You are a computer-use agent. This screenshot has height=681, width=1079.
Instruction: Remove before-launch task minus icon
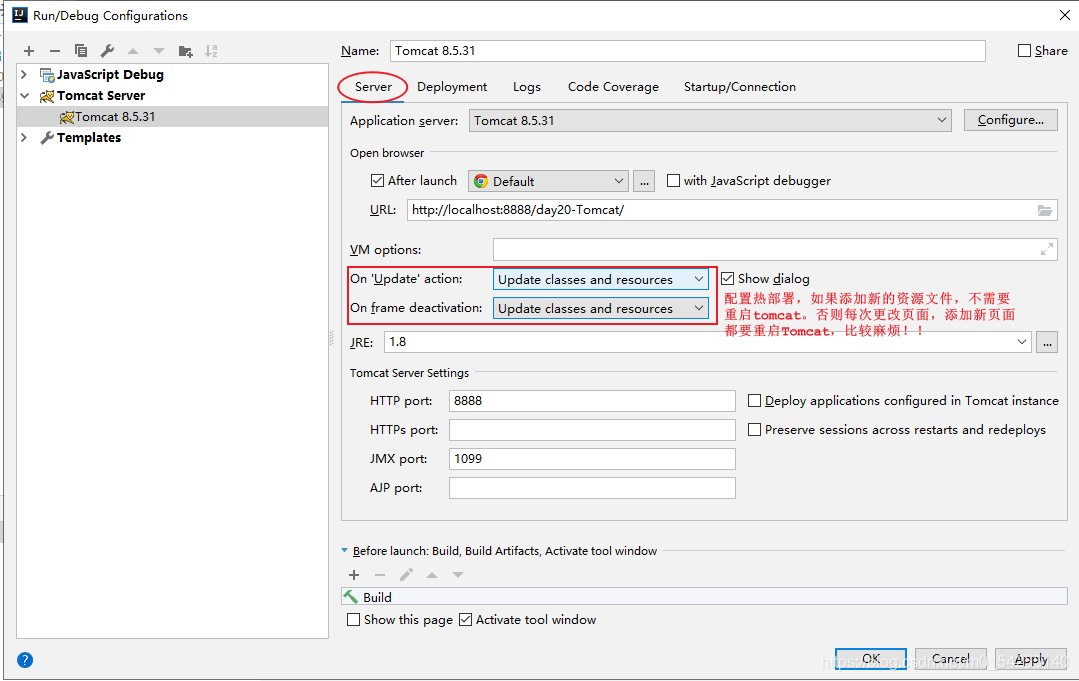380,575
